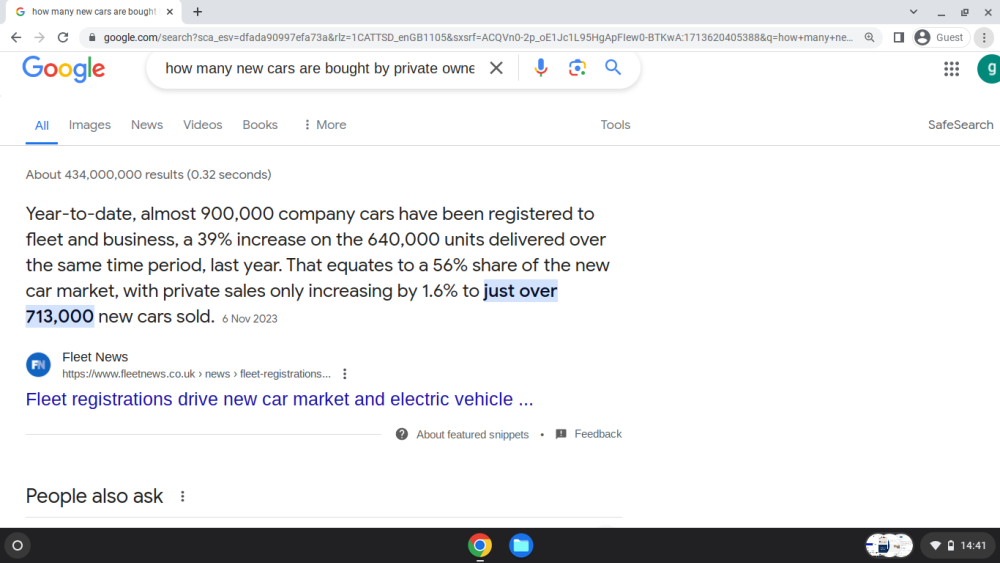
Task: Click the Fleet News site favicon
Action: pos(38,365)
